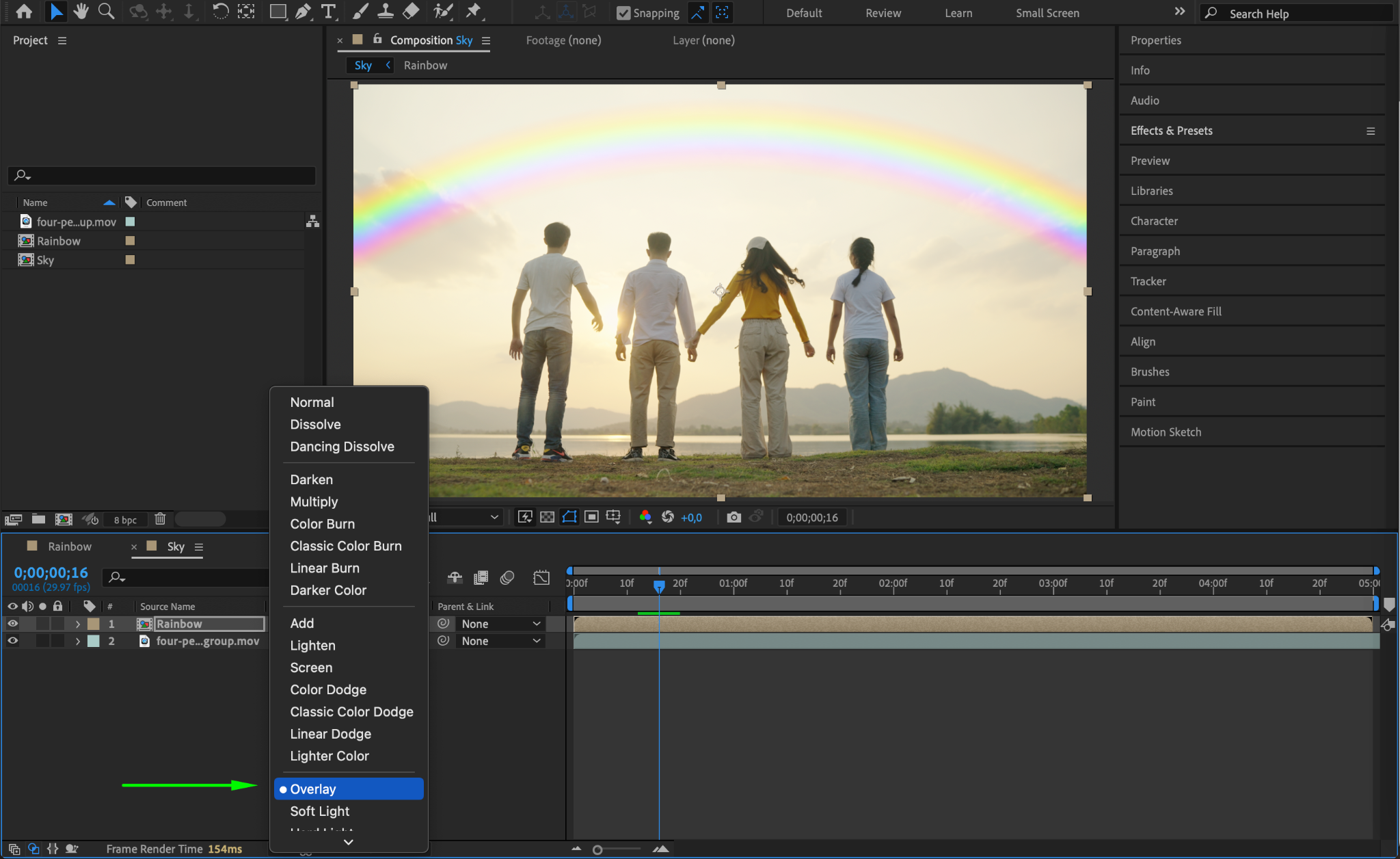
Task: Hide the four-pe...group.mov layer visibility
Action: pos(12,641)
